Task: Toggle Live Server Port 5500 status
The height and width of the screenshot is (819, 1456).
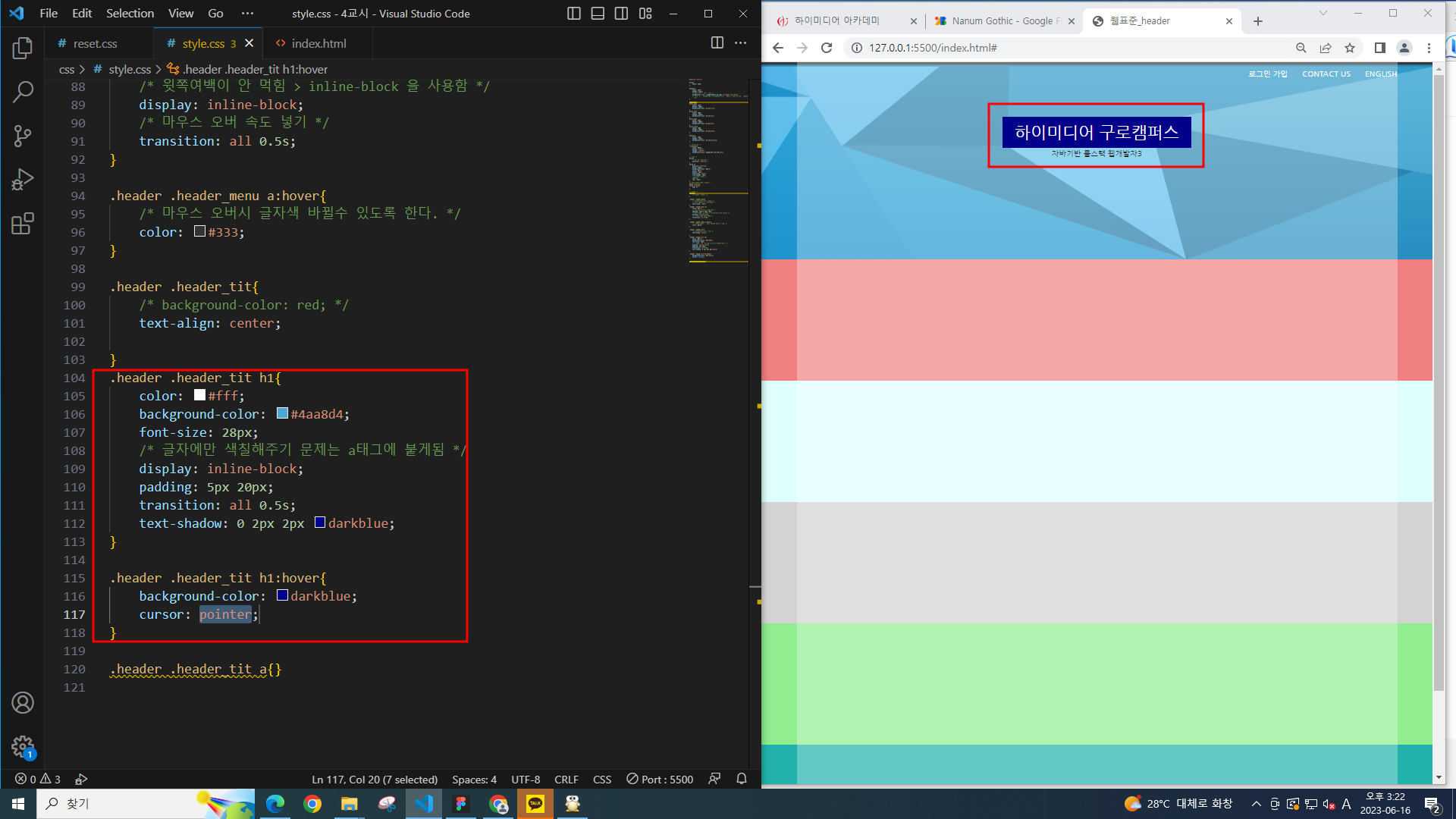Action: point(660,779)
